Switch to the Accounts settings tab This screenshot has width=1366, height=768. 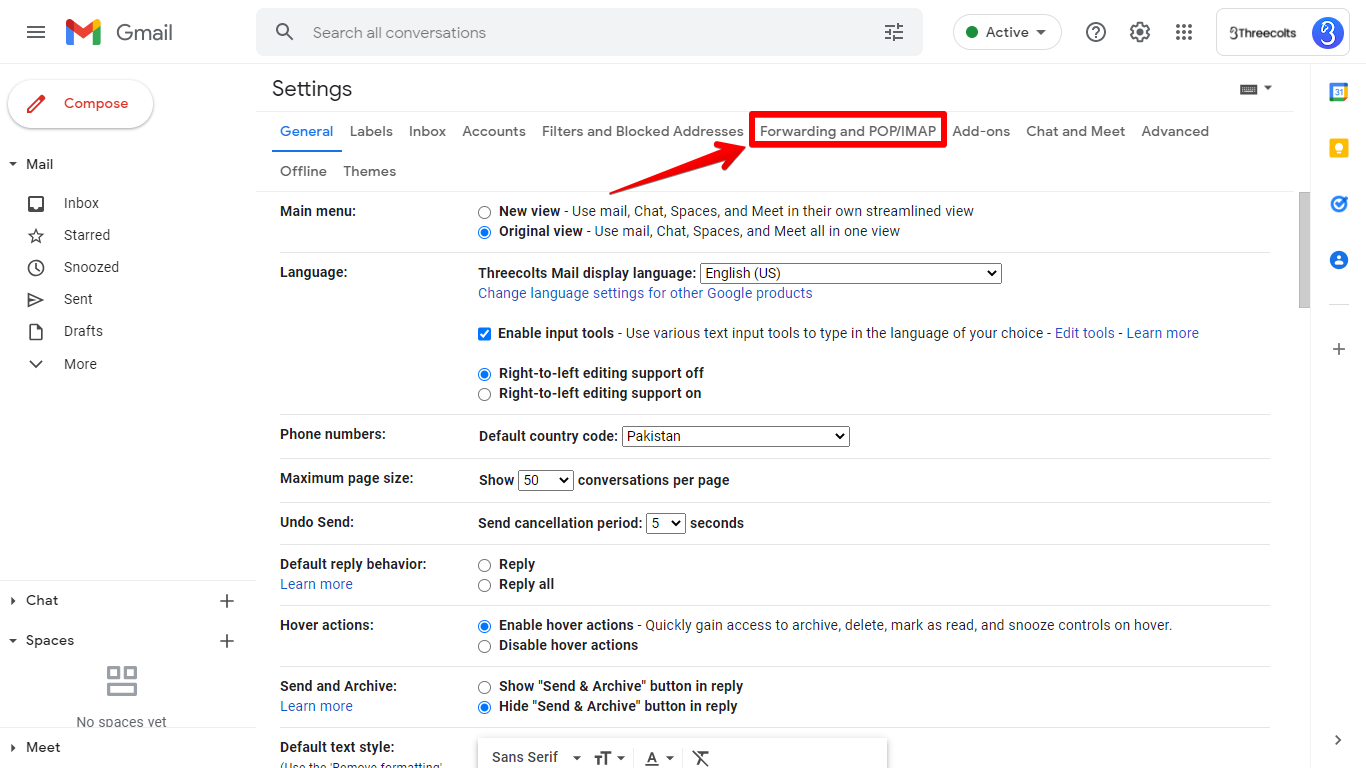click(x=494, y=131)
